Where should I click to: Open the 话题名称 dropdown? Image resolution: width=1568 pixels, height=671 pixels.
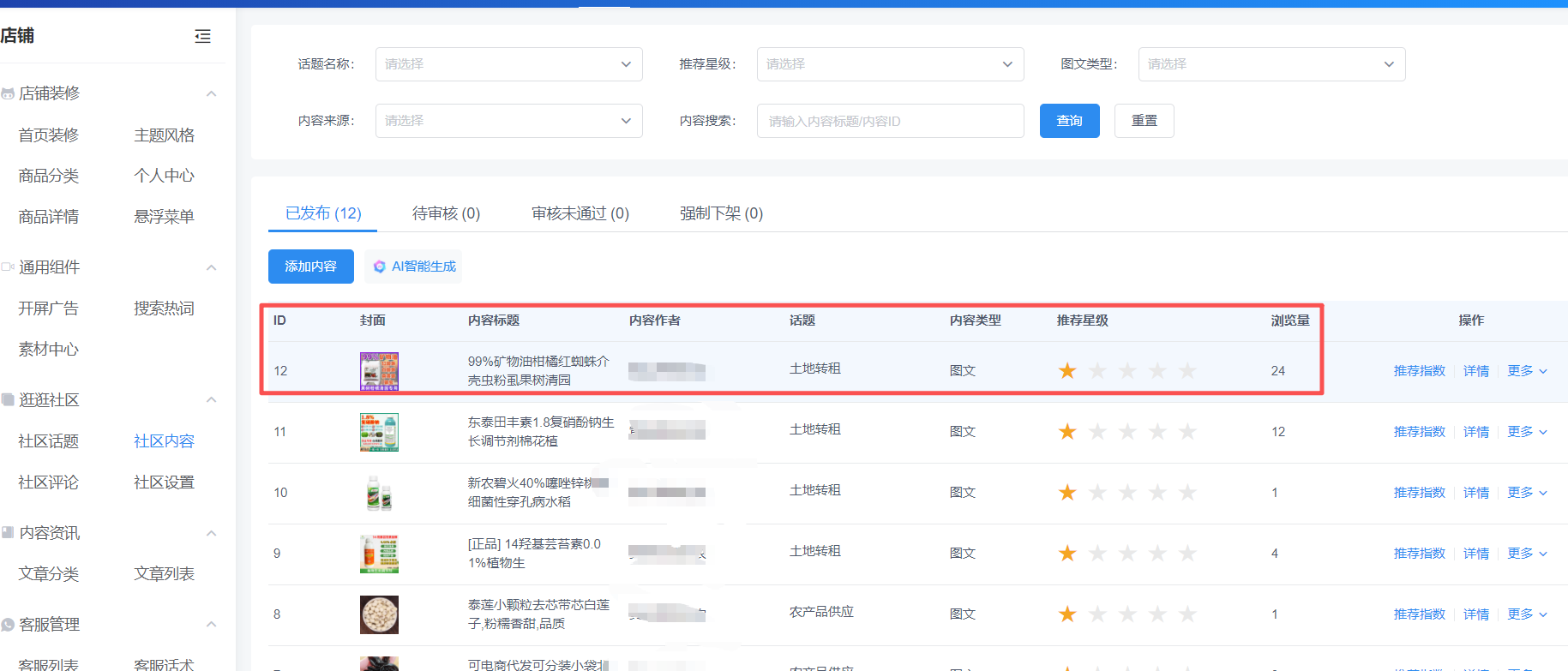pyautogui.click(x=508, y=64)
